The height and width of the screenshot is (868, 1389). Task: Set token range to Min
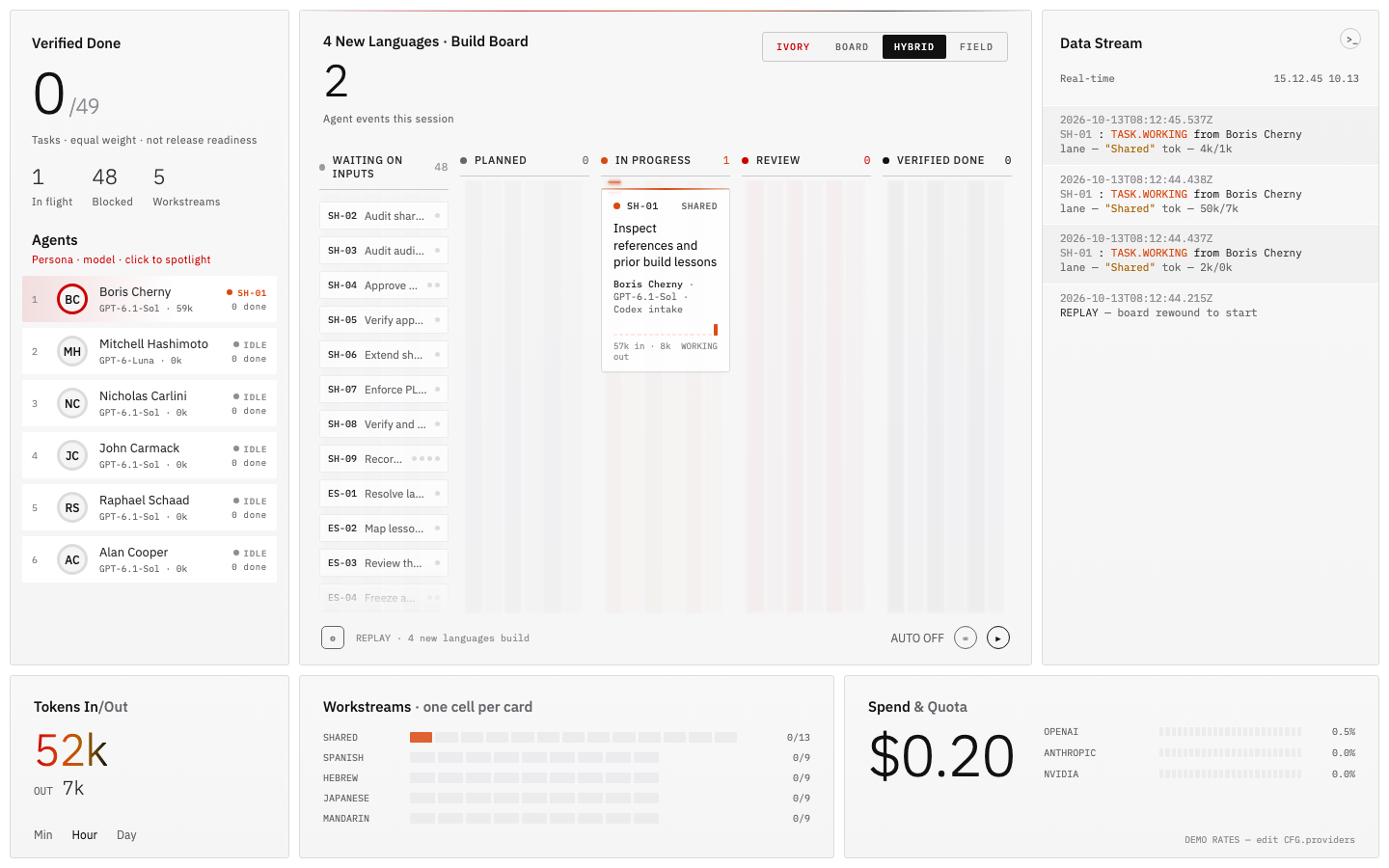[43, 835]
